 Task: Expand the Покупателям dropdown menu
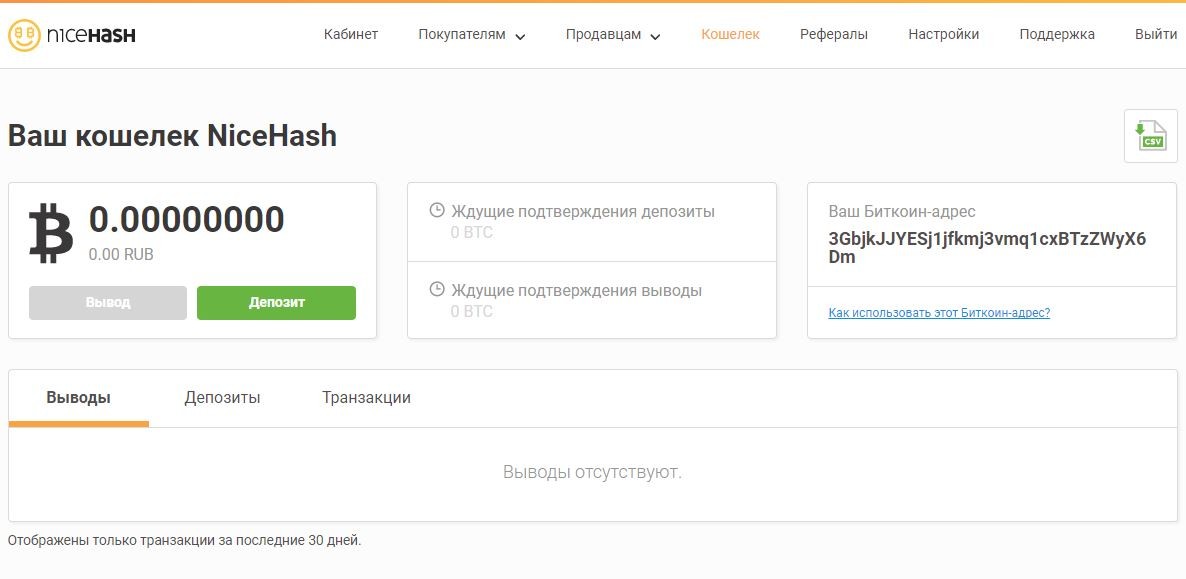472,35
